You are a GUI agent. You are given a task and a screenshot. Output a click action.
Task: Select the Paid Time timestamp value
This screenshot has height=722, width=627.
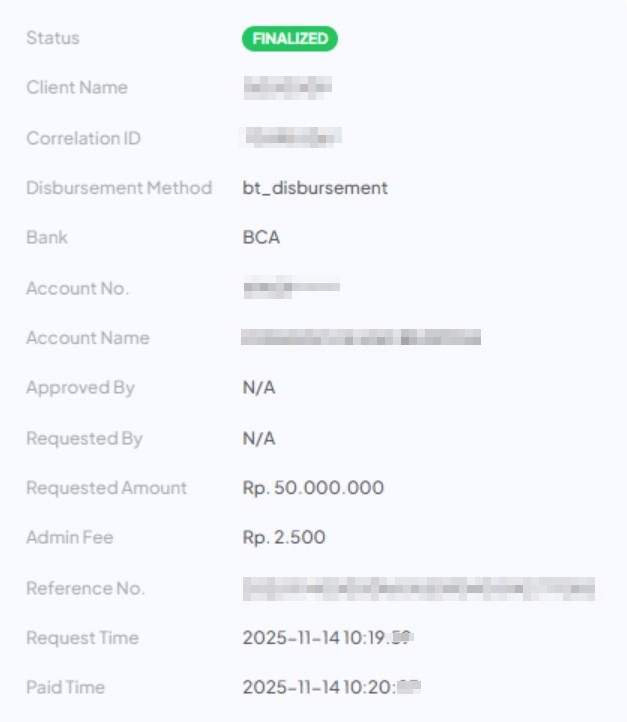click(x=330, y=688)
